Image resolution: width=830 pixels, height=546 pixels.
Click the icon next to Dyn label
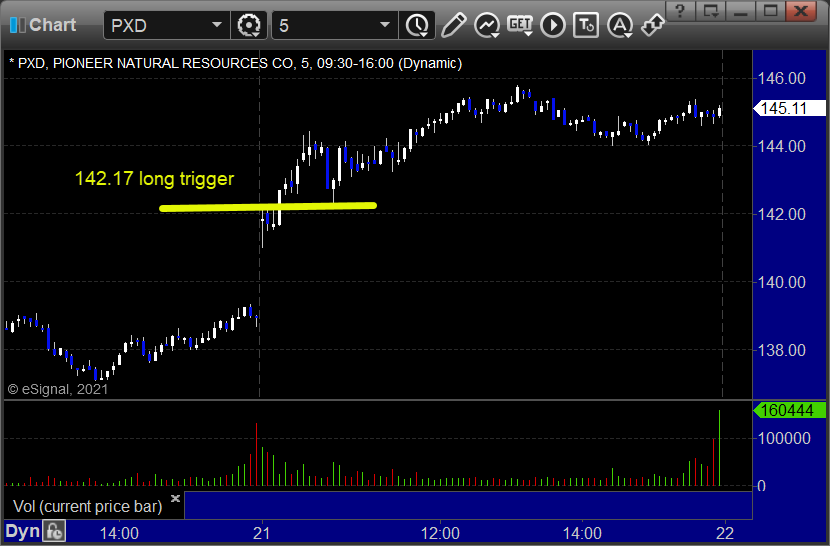tap(54, 531)
